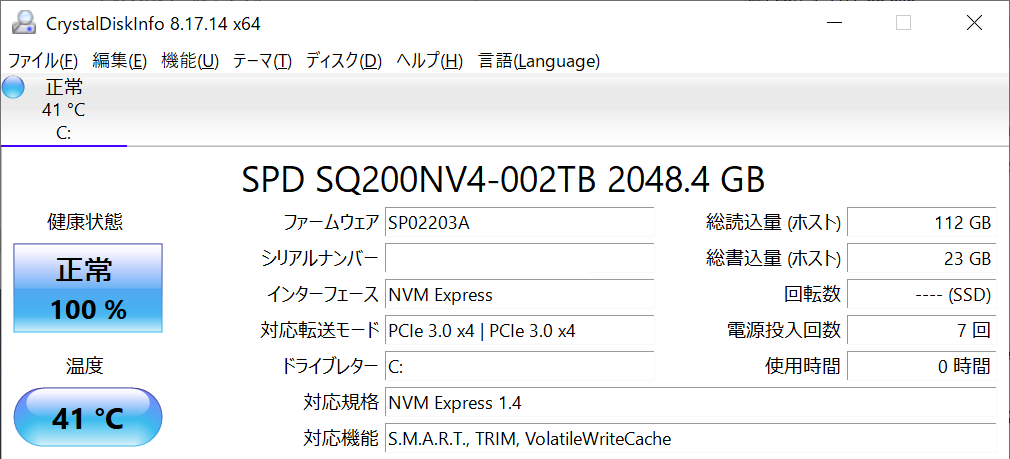The image size is (1010, 459).
Task: Click the standard field NVM Express 1.4
Action: pyautogui.click(x=691, y=403)
